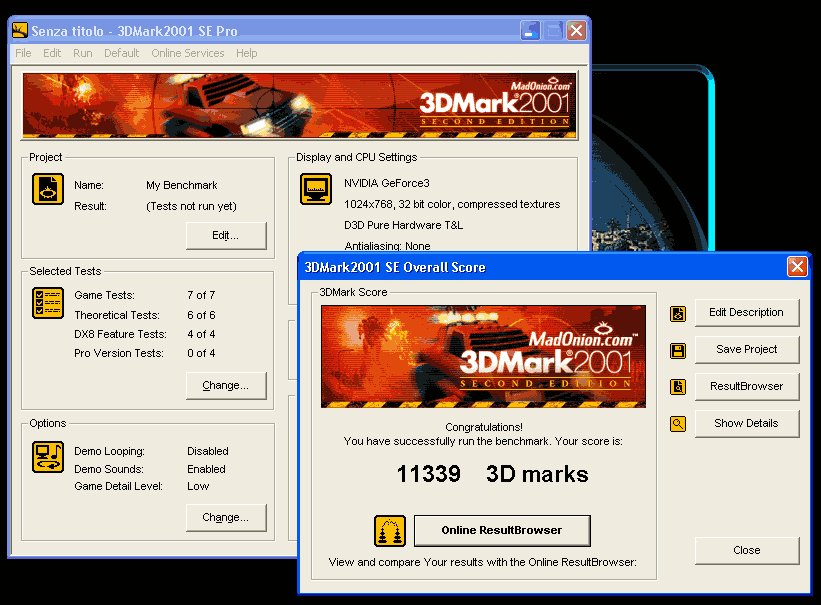Screen dimensions: 821x605
Task: Click the Show Details button
Action: pyautogui.click(x=747, y=423)
